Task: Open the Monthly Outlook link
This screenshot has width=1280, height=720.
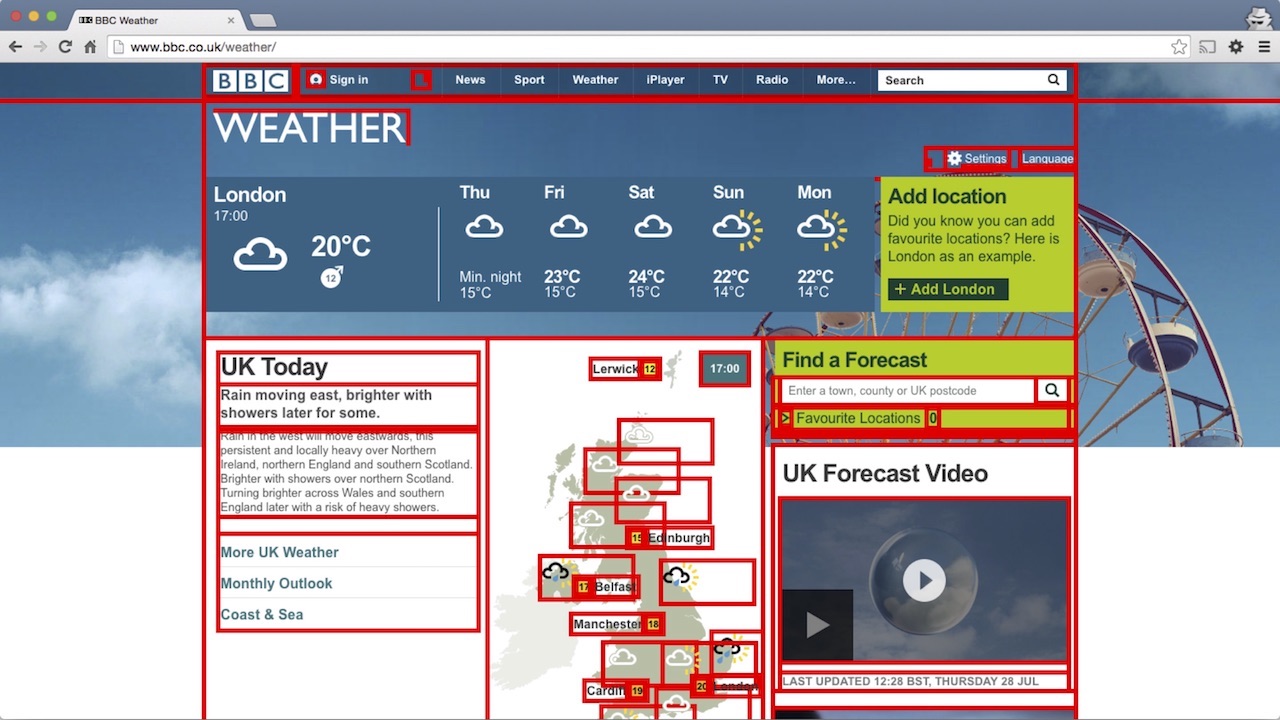Action: point(276,583)
